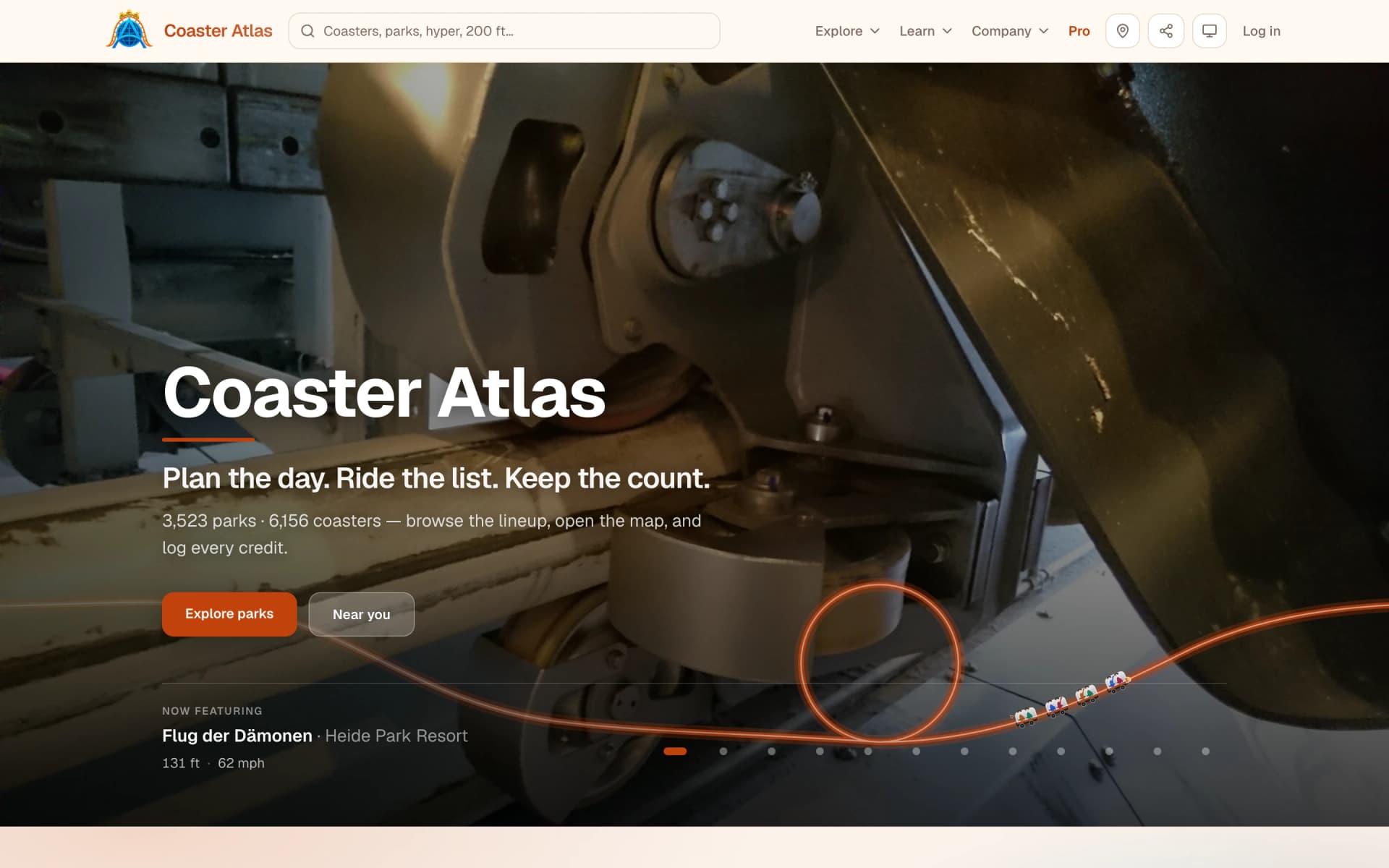Go to the third carousel slide dot
The image size is (1389, 868).
click(772, 752)
